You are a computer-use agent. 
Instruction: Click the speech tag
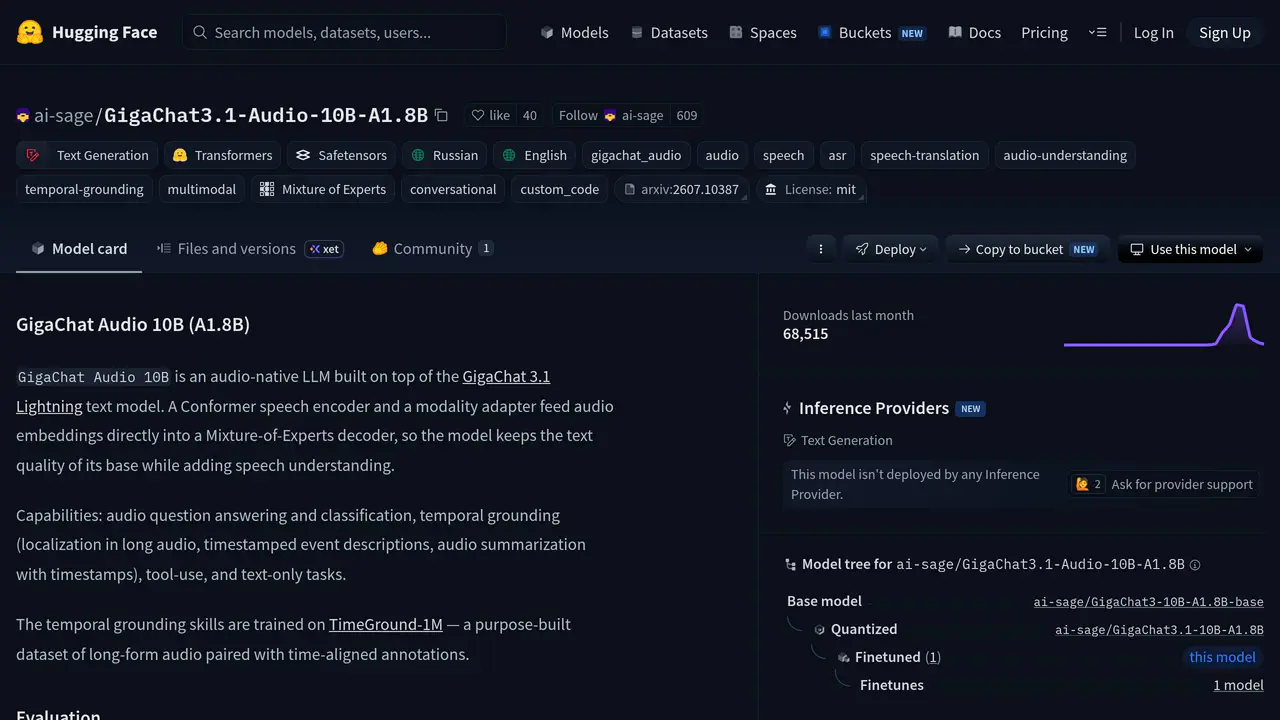(783, 155)
